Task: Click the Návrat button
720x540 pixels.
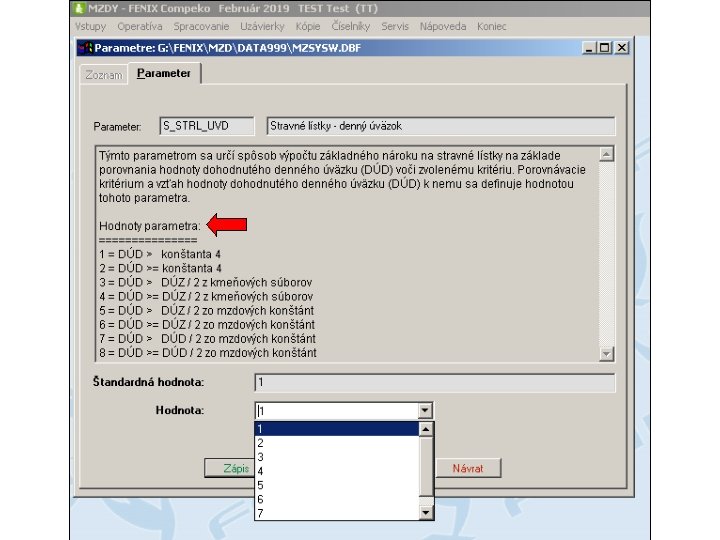Action: coord(467,468)
